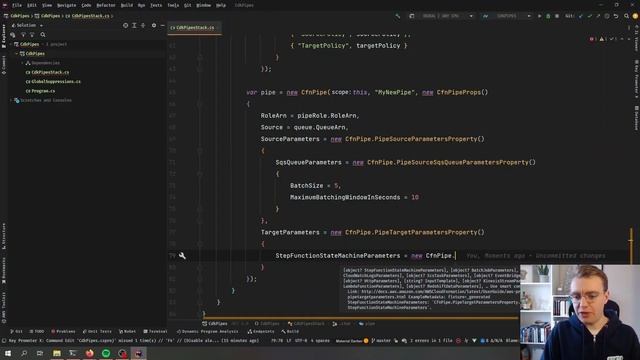Click the Git commit checkmark icon
Screen dimensions: 640x360
tap(589, 16)
